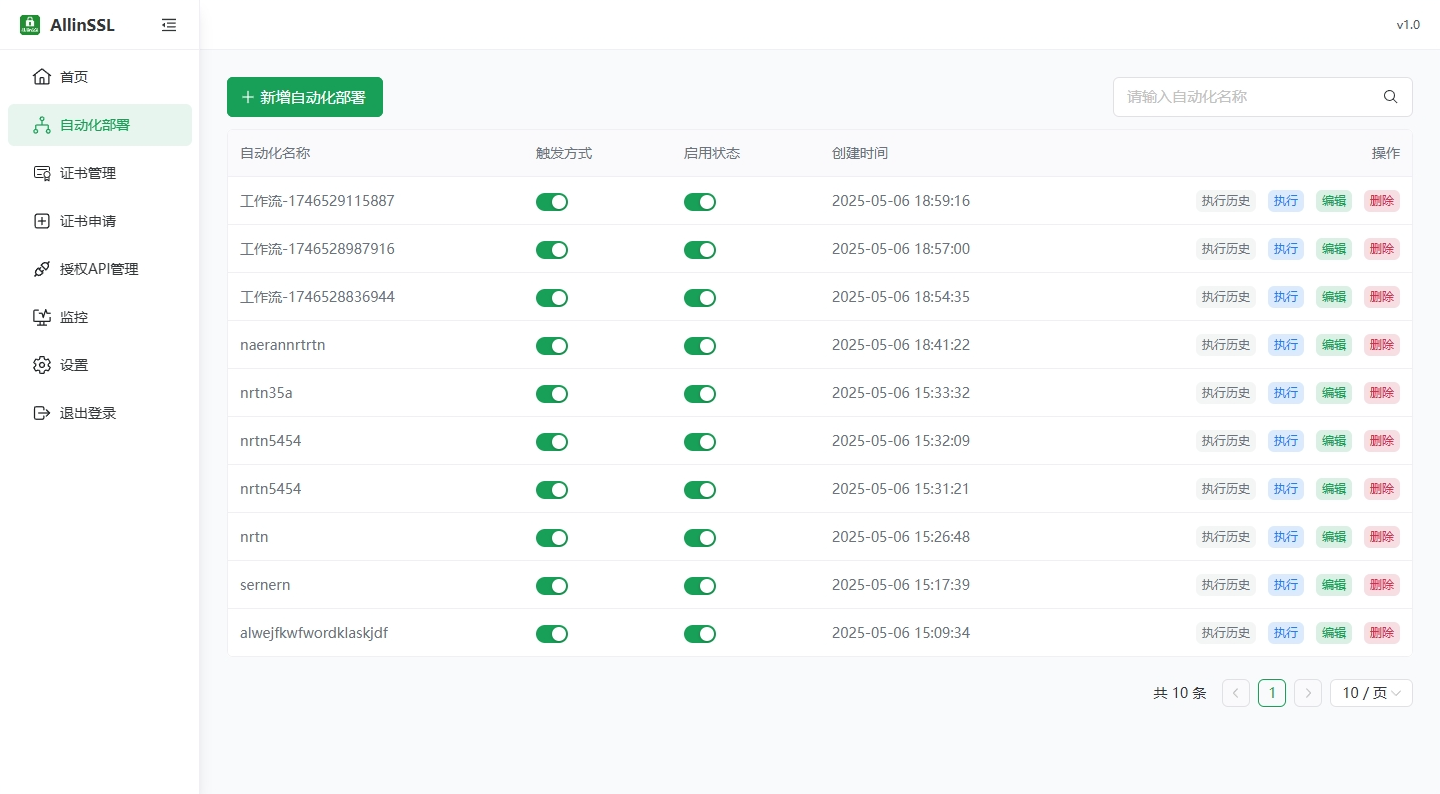
Task: Click the next page arrow
Action: pos(1307,693)
